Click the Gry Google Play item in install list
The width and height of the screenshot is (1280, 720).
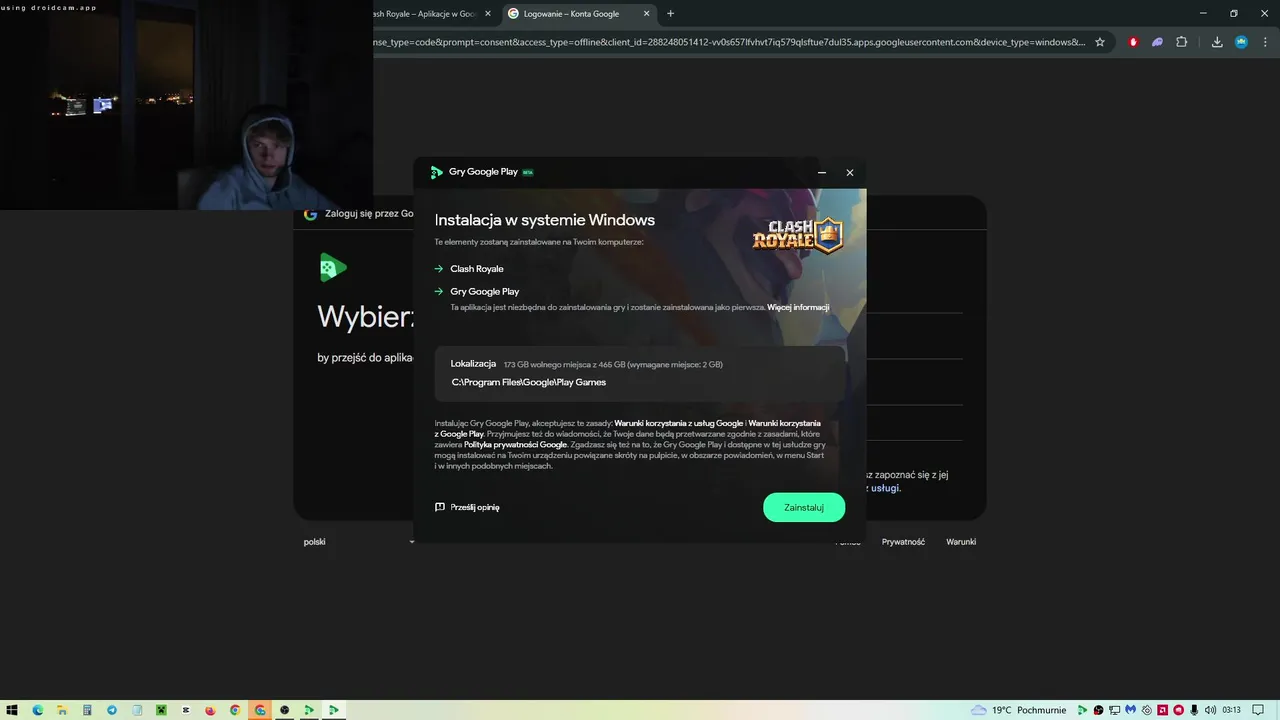(x=485, y=291)
